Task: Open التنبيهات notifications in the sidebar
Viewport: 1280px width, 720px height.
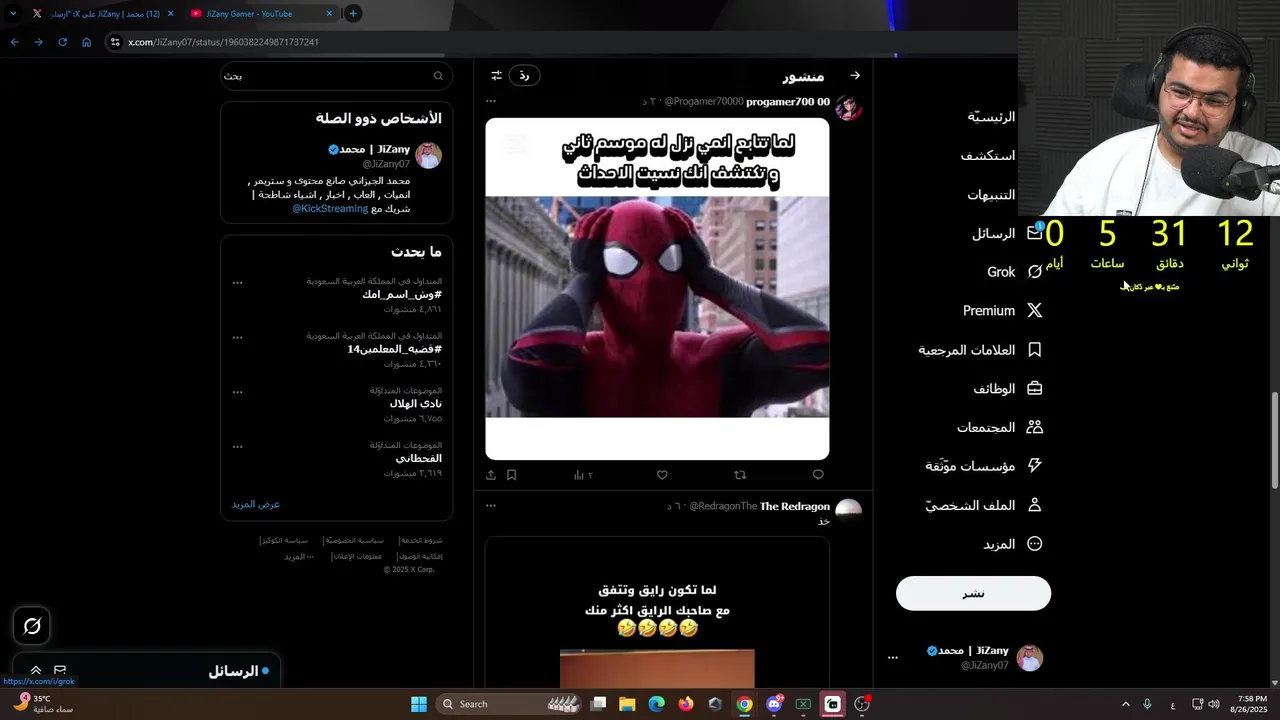Action: 991,195
